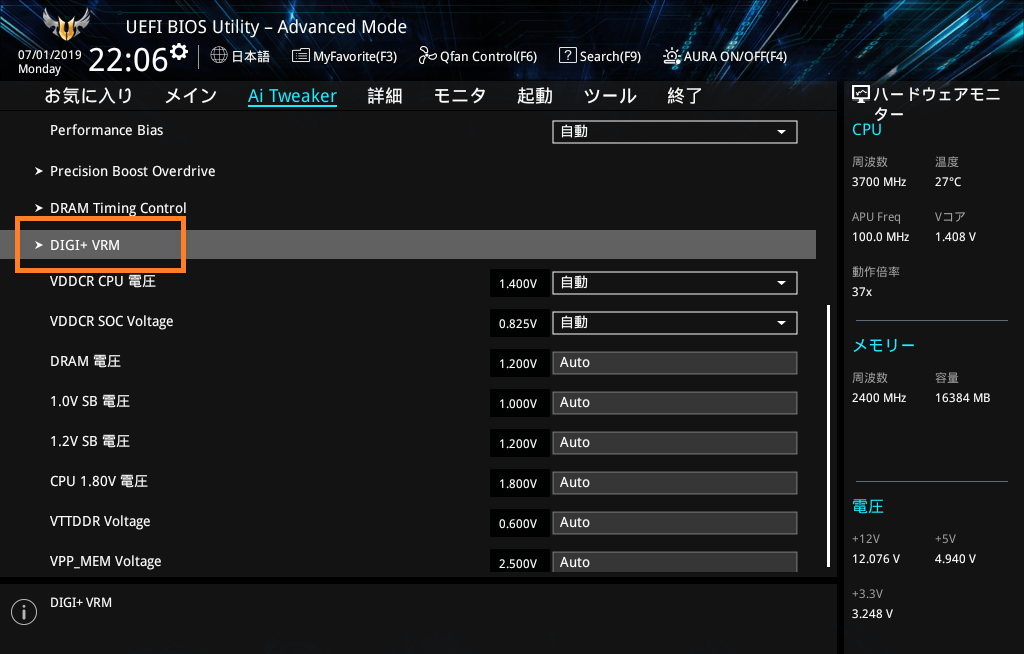Viewport: 1024px width, 654px height.
Task: Click the 0.825V current value
Action: point(518,323)
